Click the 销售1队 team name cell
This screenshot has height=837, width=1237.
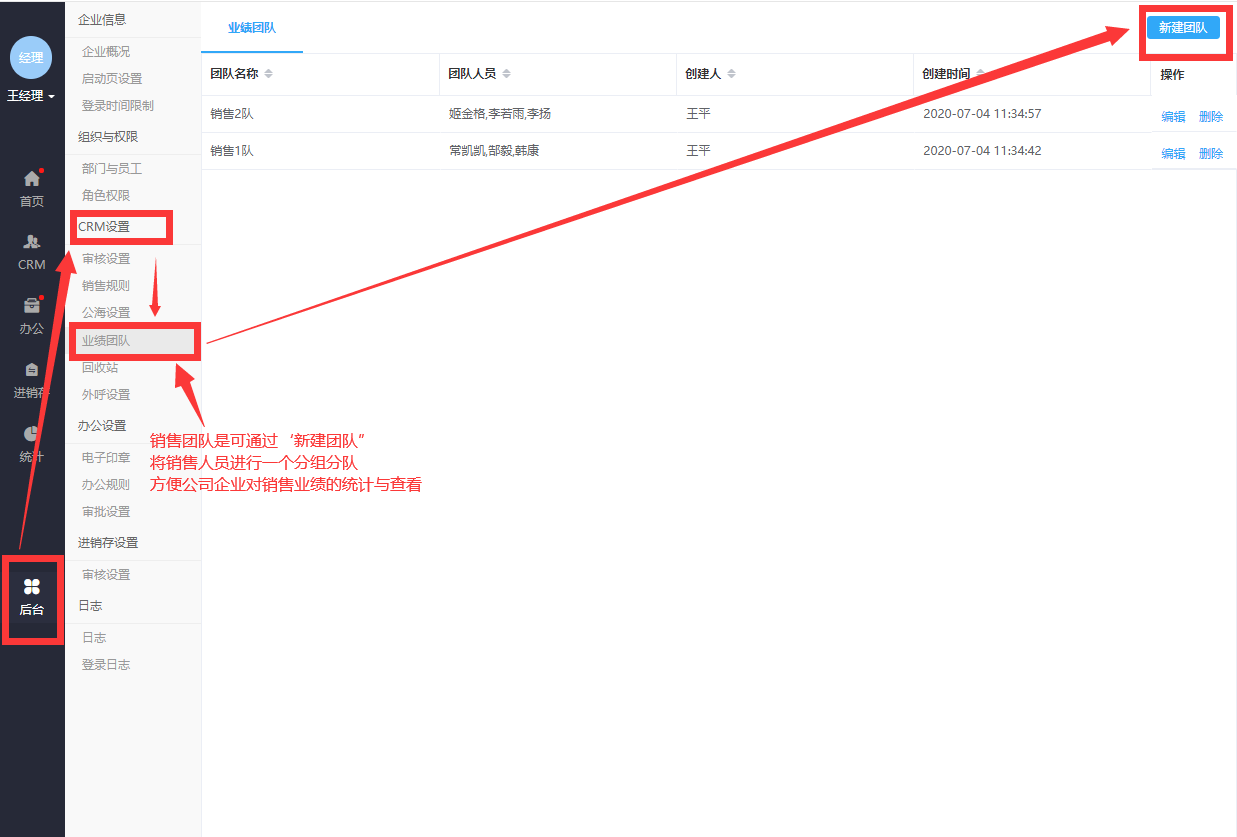(232, 151)
